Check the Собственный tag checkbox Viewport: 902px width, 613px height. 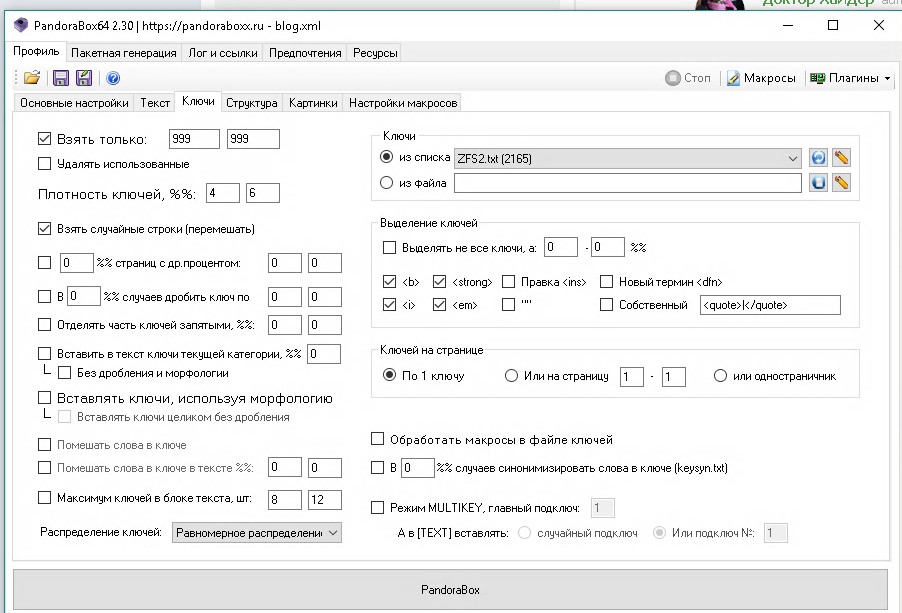point(606,304)
